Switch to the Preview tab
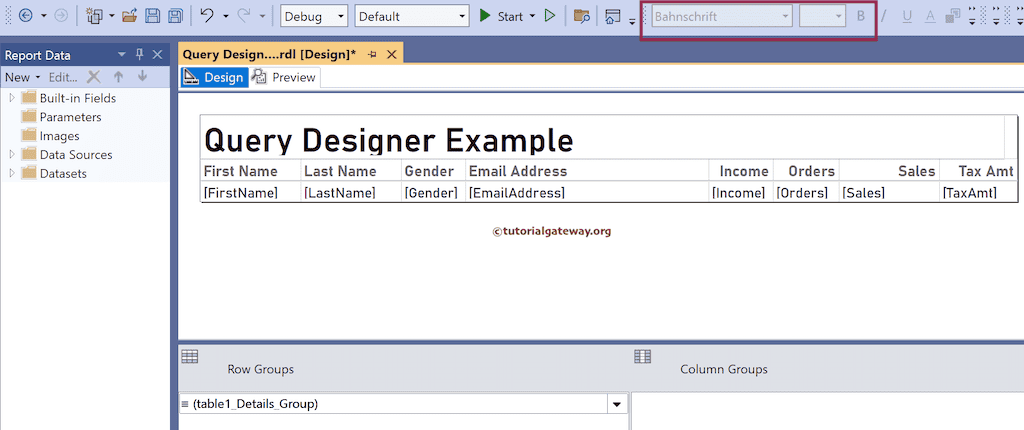Viewport: 1024px width, 430px height. [285, 77]
